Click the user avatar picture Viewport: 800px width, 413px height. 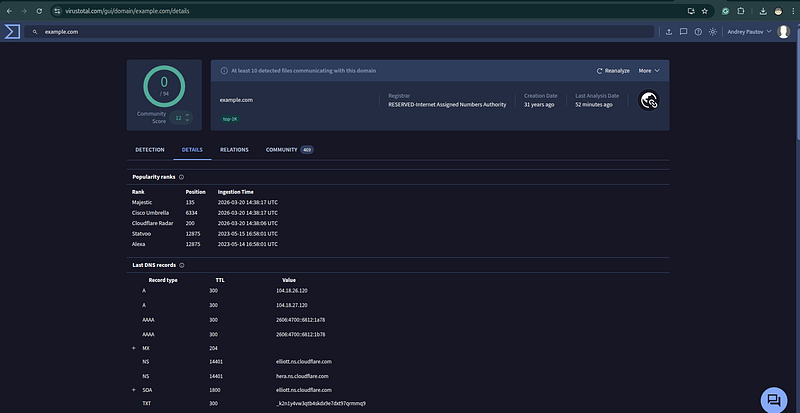(784, 32)
